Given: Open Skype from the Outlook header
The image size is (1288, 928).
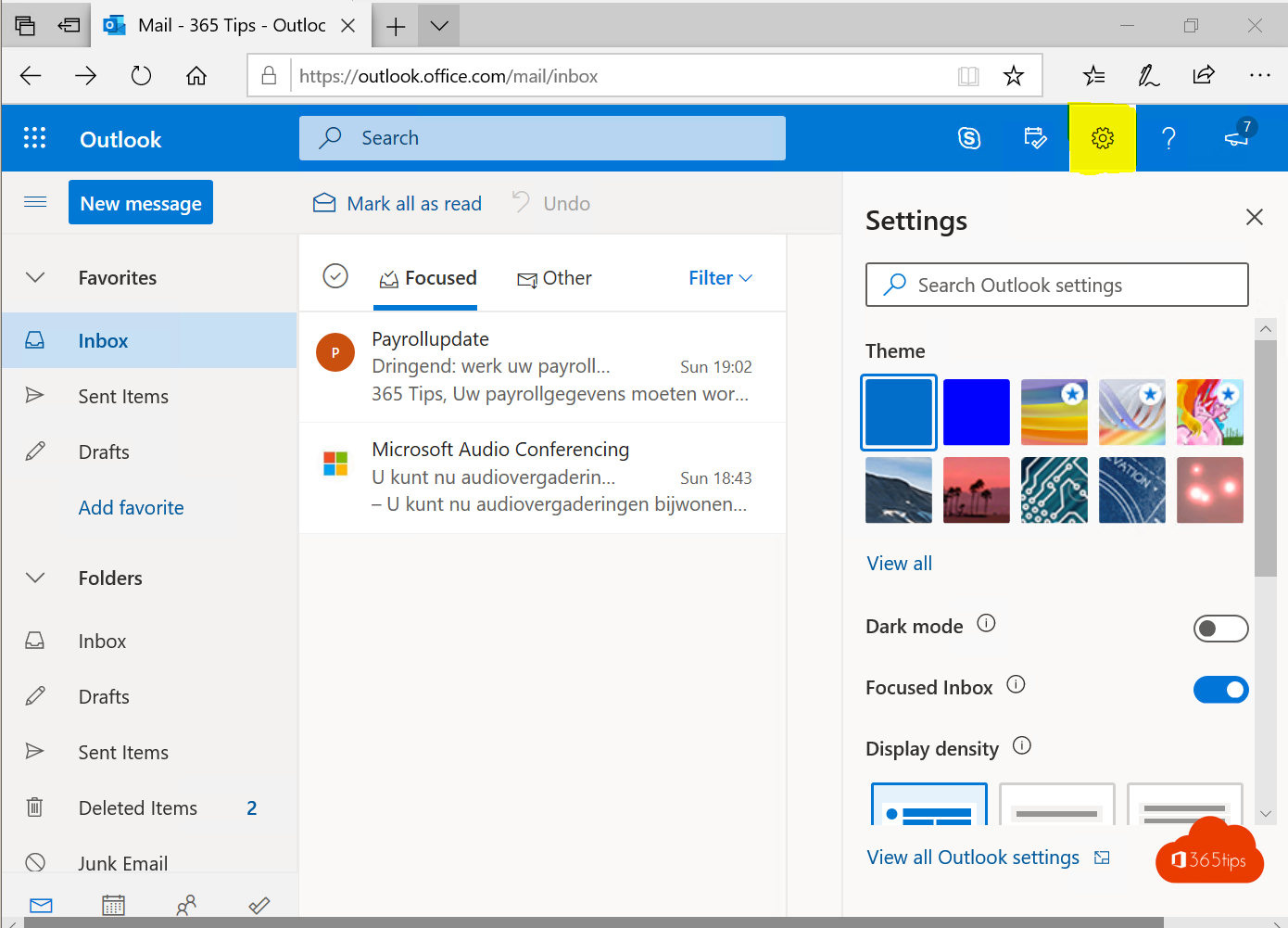Looking at the screenshot, I should [969, 138].
